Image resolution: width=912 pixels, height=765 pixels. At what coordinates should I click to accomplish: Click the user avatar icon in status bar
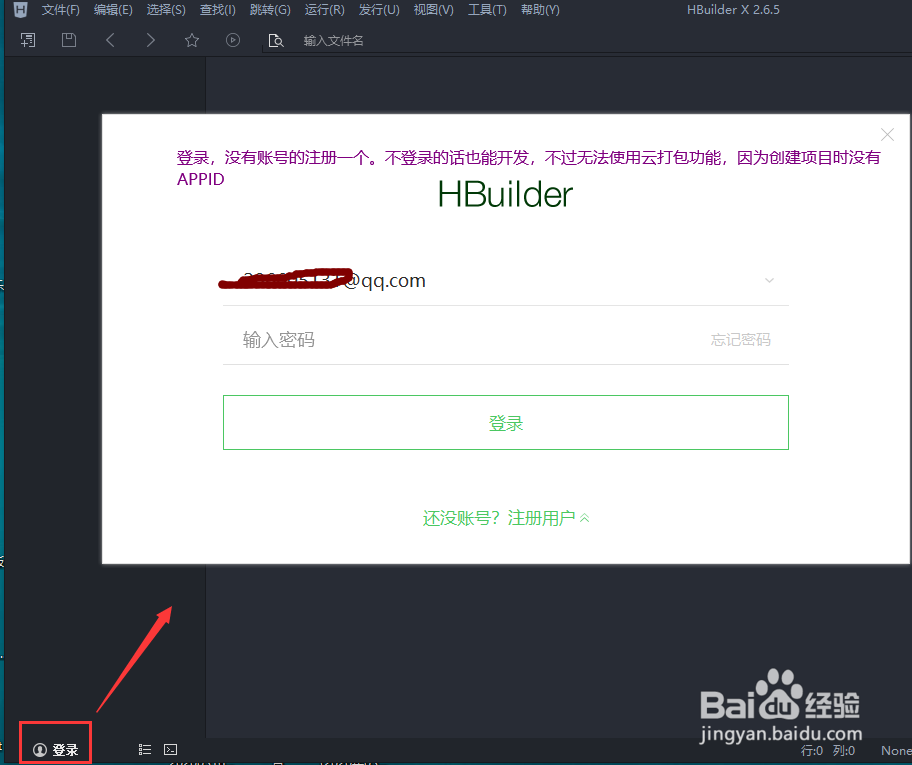[40, 750]
